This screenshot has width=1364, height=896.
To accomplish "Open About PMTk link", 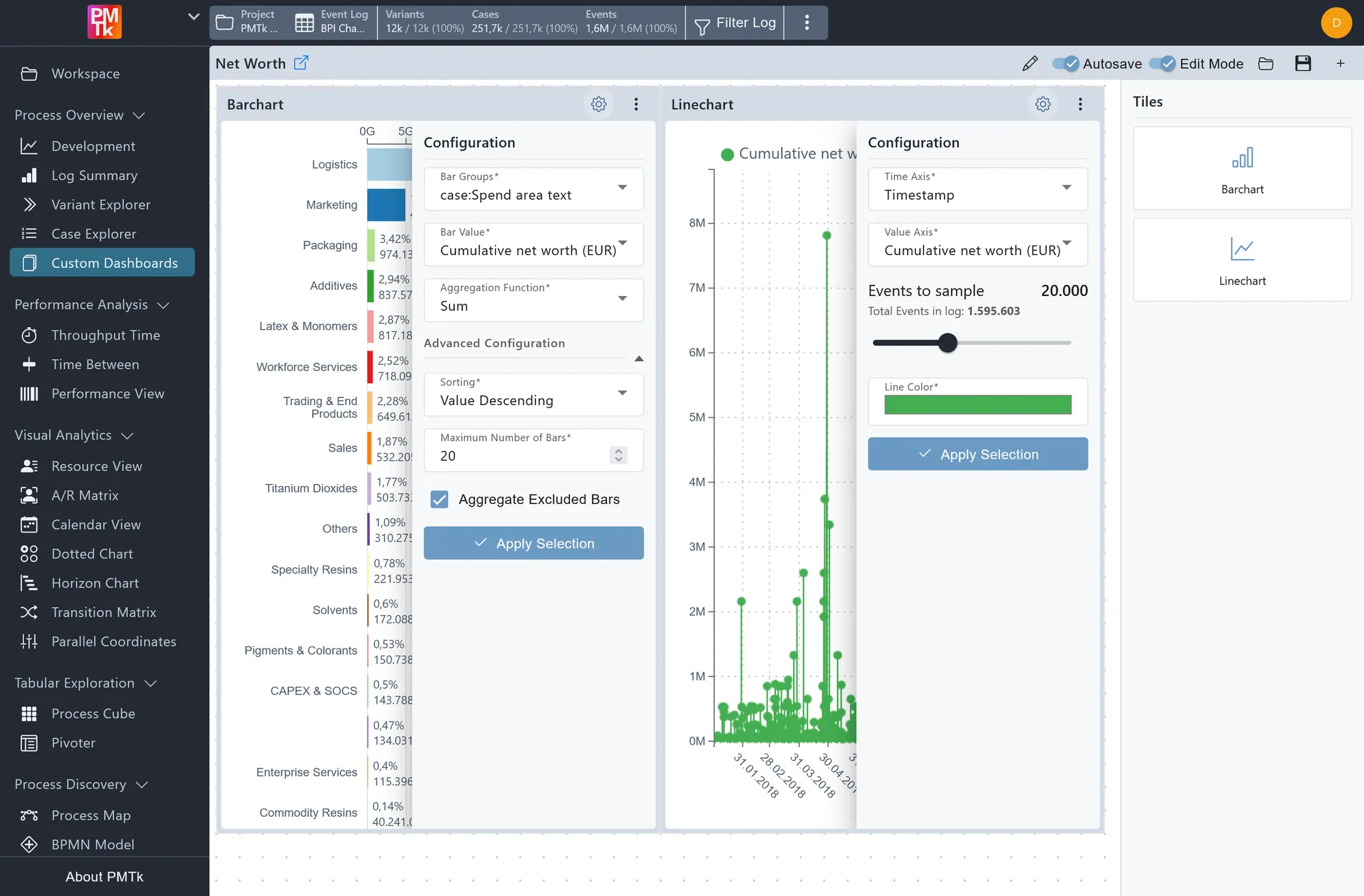I will coord(104,876).
